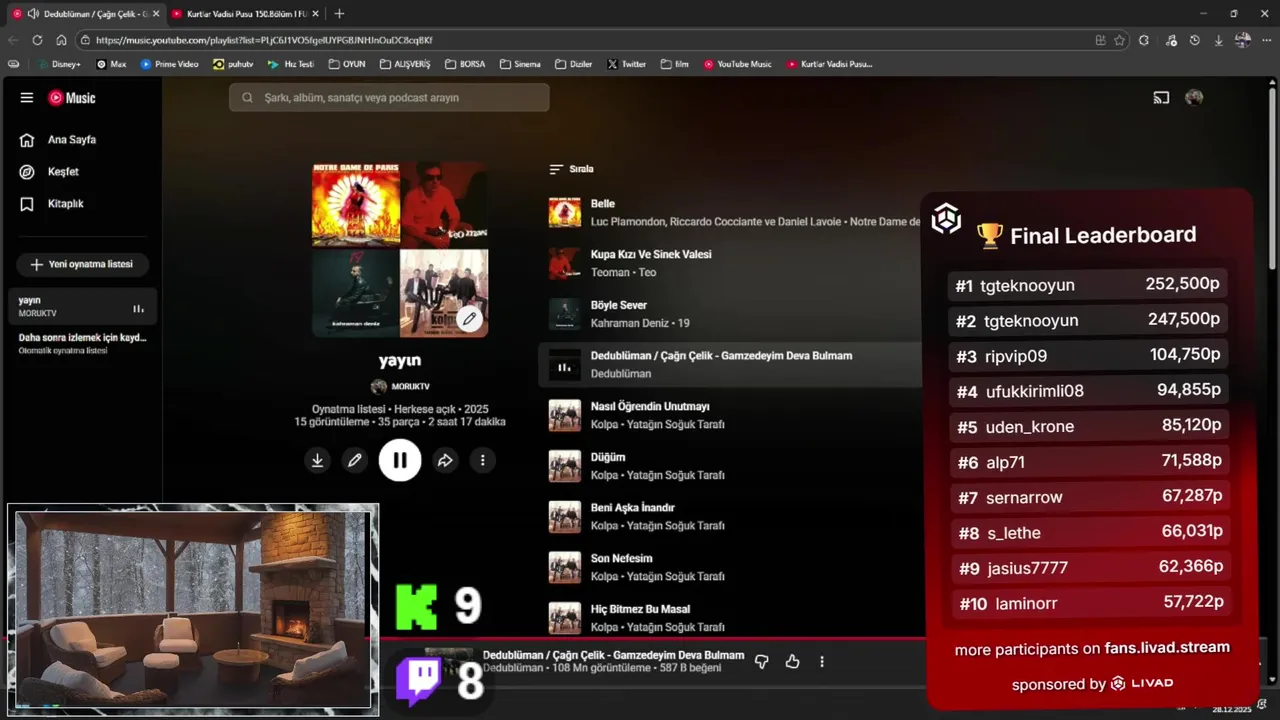The image size is (1280, 720).
Task: Open the browser history icon
Action: click(x=1194, y=40)
